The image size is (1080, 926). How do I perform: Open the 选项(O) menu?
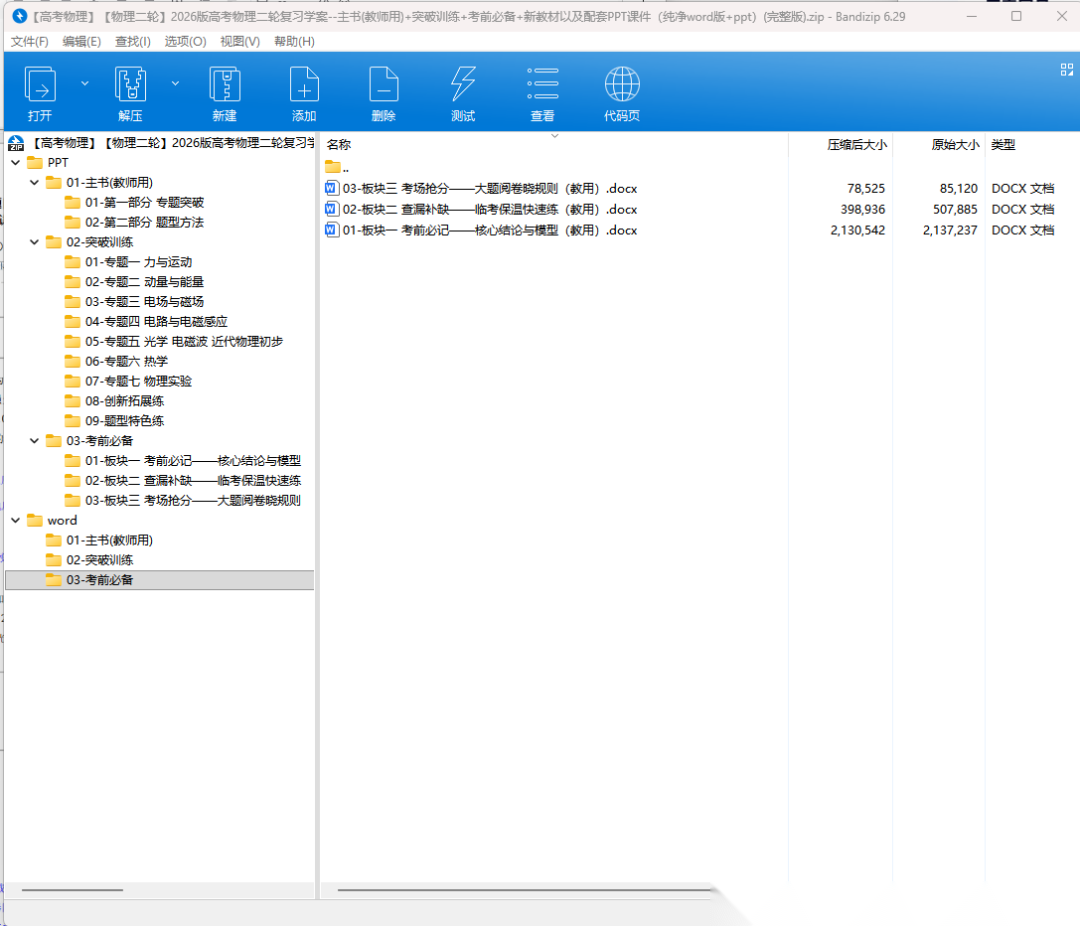point(185,41)
